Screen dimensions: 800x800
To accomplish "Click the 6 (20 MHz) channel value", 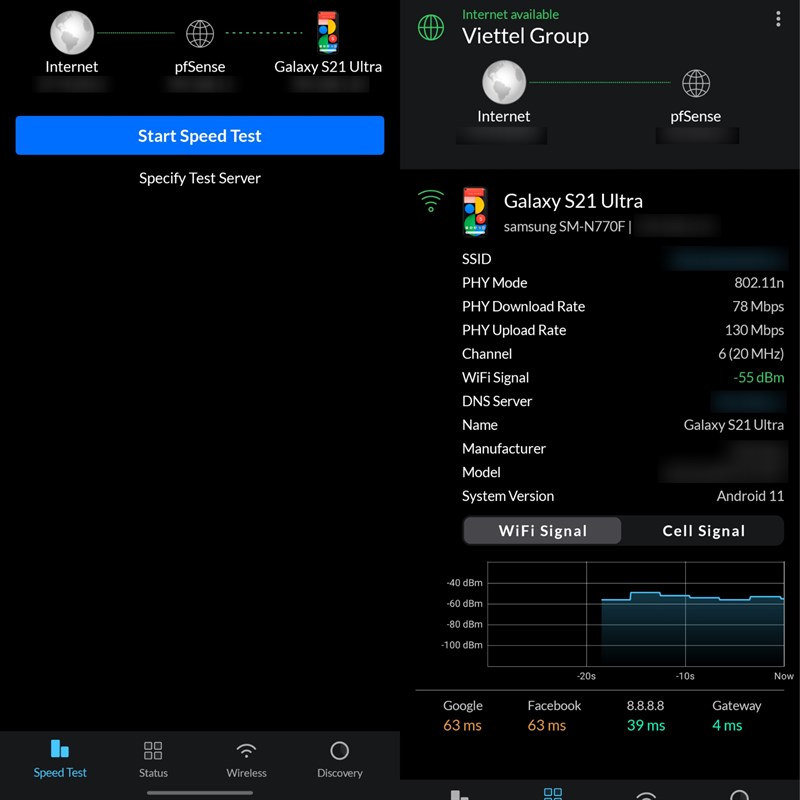I will click(x=751, y=354).
